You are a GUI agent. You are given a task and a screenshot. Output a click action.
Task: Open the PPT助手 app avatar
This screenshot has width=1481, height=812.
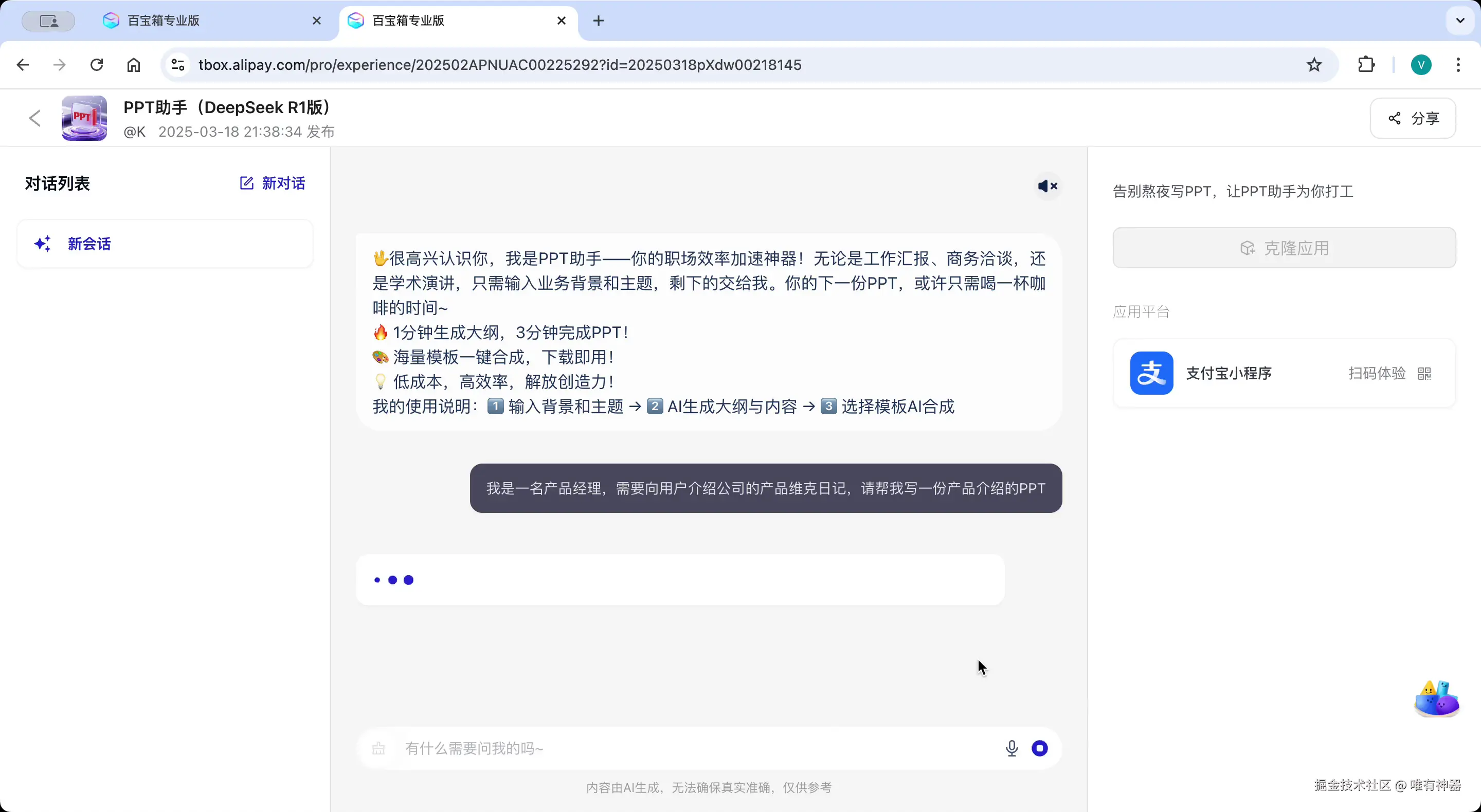[x=84, y=118]
